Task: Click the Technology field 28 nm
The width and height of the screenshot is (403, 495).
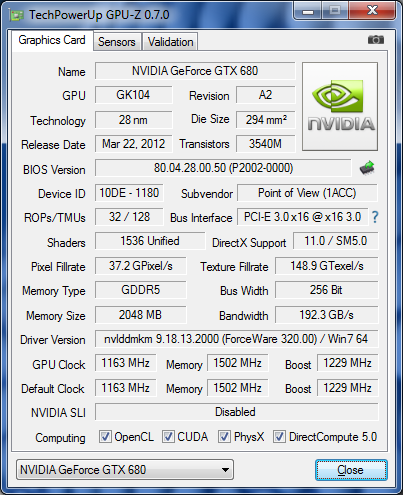Action: coord(133,120)
